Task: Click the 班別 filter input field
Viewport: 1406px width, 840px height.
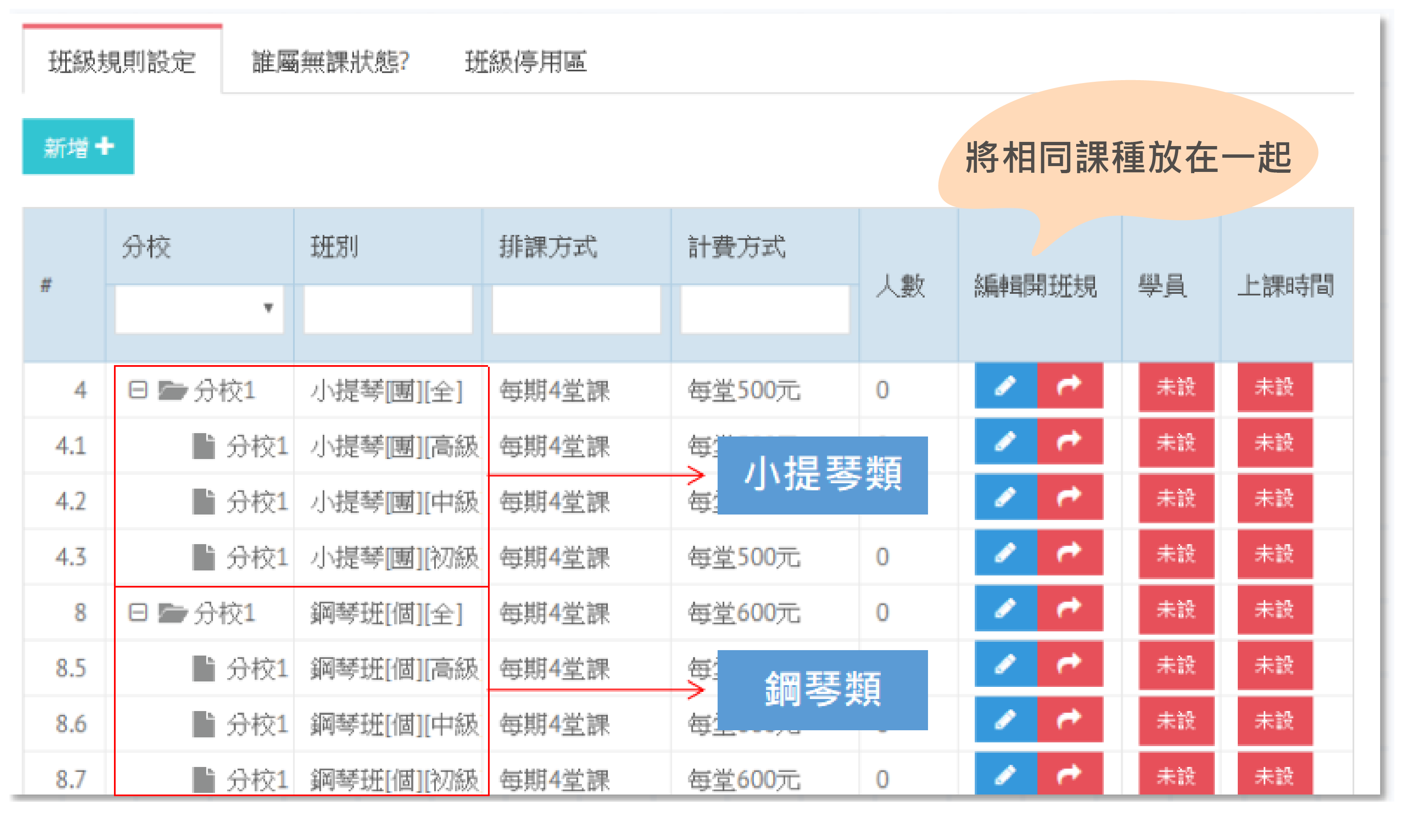Action: pos(388,309)
